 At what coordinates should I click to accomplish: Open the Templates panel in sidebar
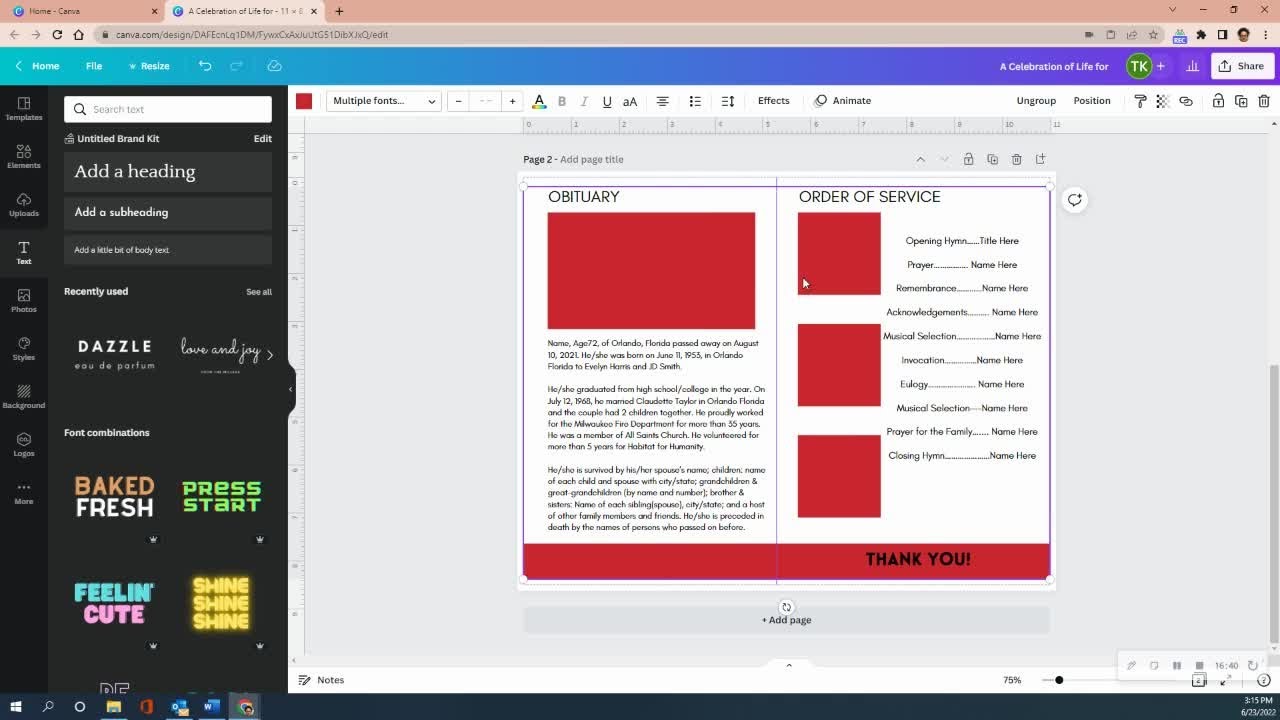[x=24, y=108]
